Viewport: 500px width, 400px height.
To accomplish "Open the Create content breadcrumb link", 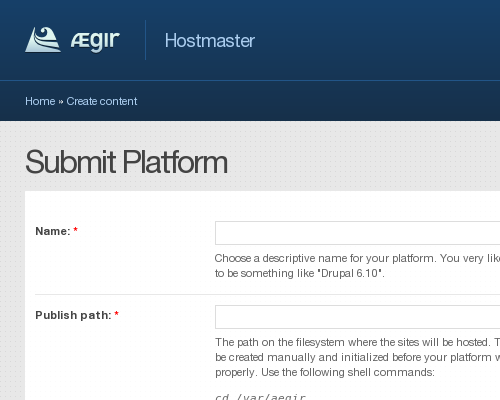I will pyautogui.click(x=102, y=101).
